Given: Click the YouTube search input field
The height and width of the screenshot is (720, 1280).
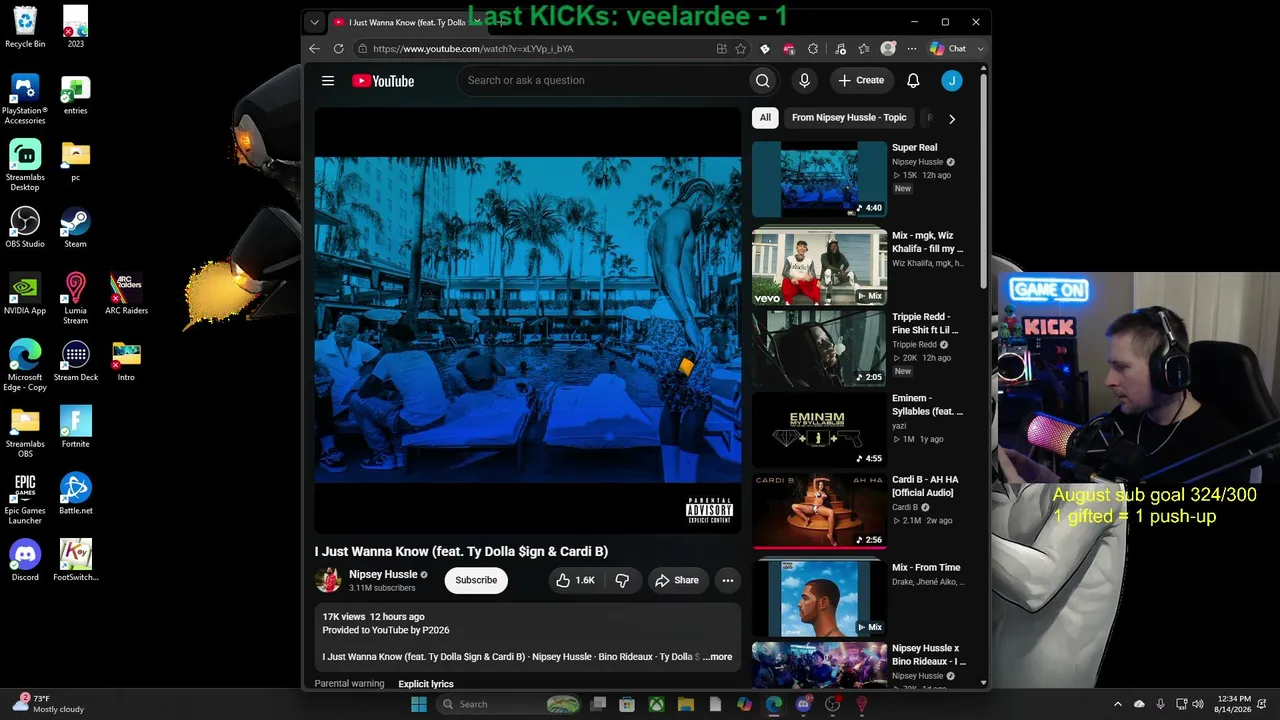Looking at the screenshot, I should pyautogui.click(x=603, y=81).
